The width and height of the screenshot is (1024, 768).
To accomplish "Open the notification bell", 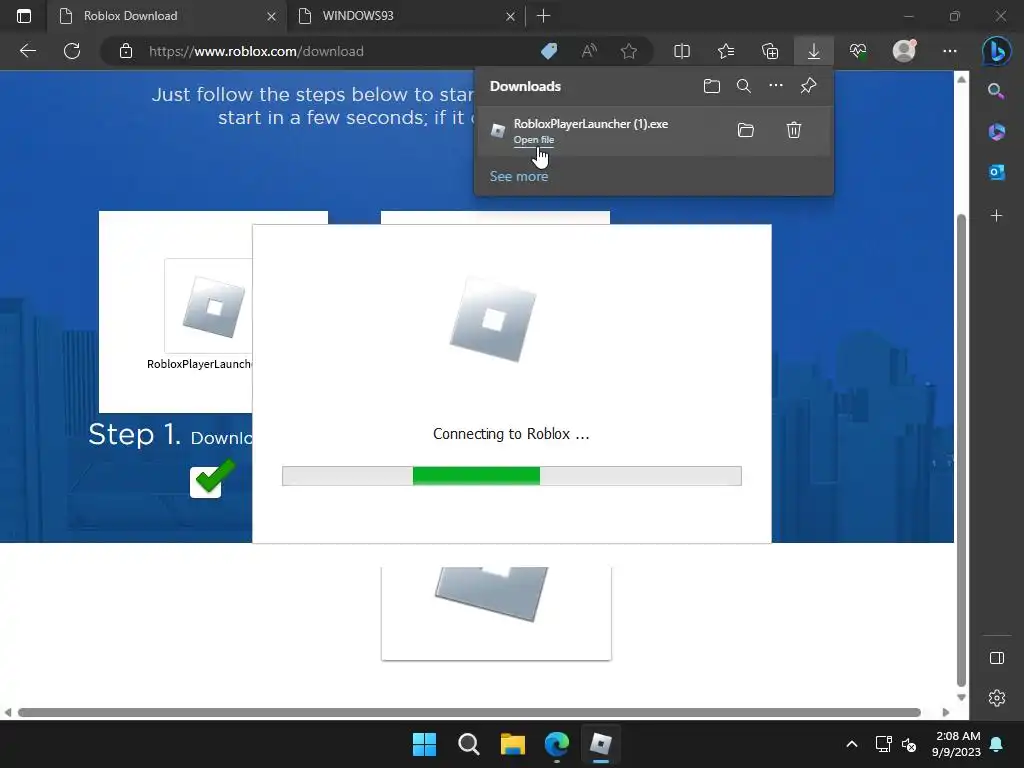I will pyautogui.click(x=996, y=744).
